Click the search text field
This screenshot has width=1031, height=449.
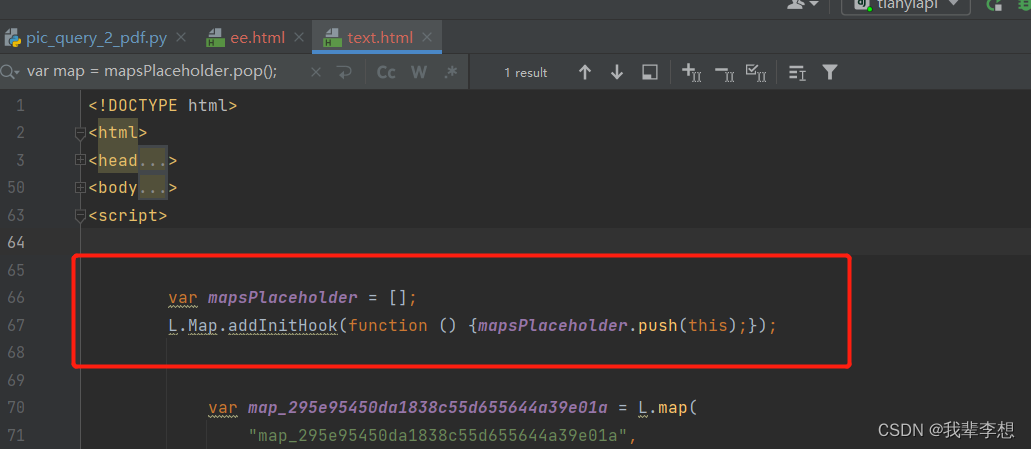[x=164, y=72]
